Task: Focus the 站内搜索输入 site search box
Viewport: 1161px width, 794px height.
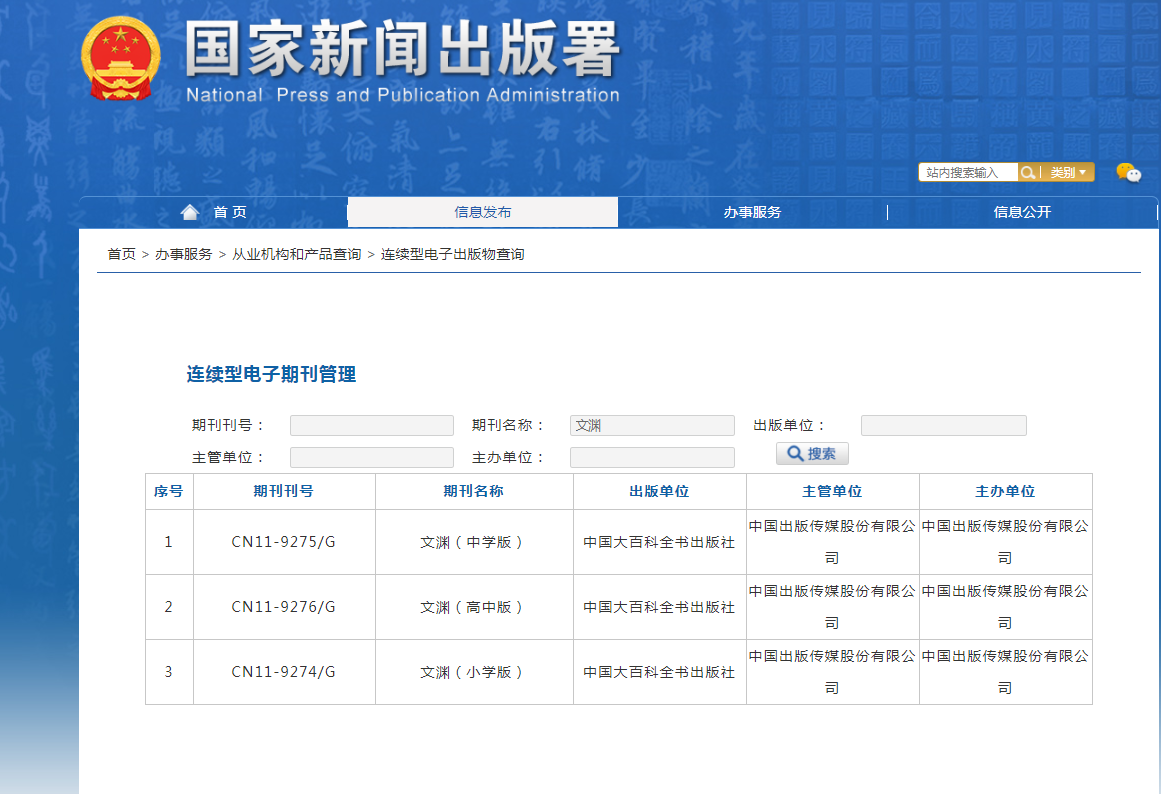Action: (968, 173)
